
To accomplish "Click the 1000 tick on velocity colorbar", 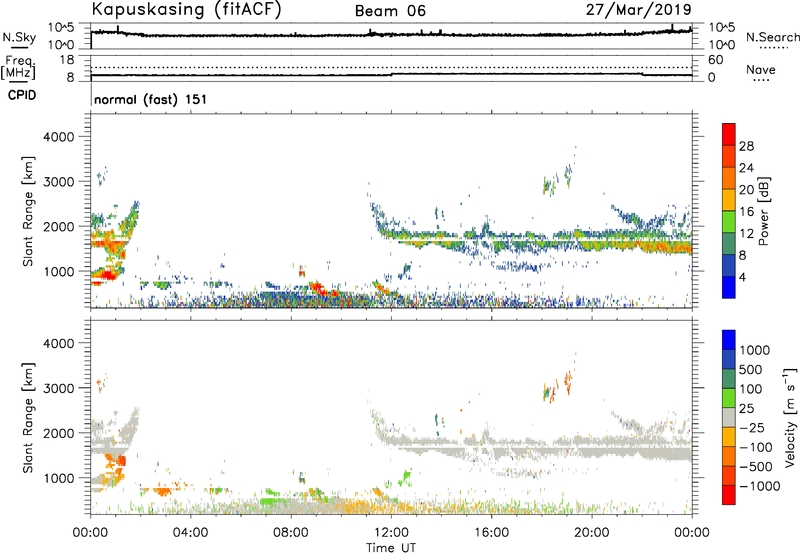I will click(755, 350).
